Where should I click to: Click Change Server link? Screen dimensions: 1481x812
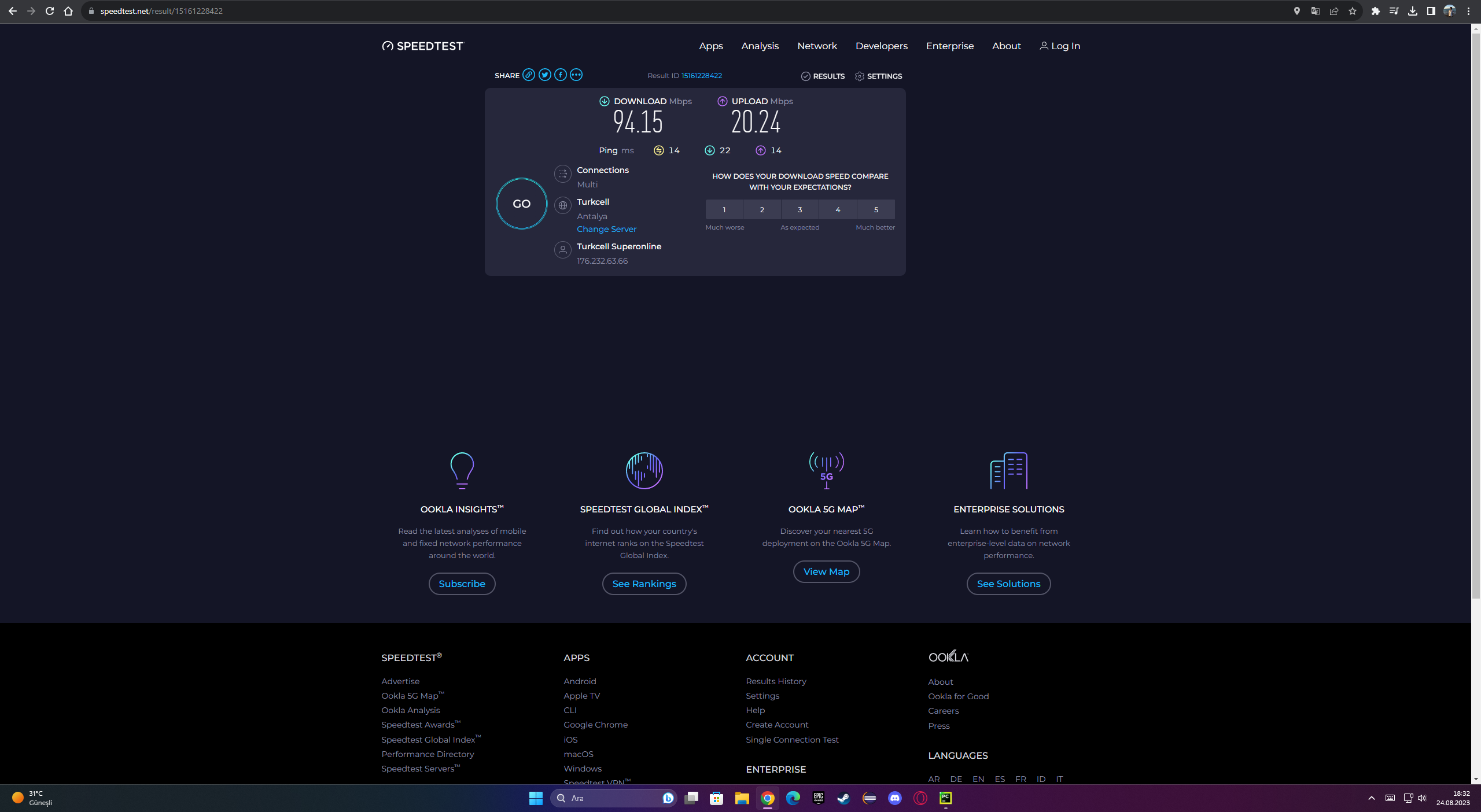pos(606,229)
